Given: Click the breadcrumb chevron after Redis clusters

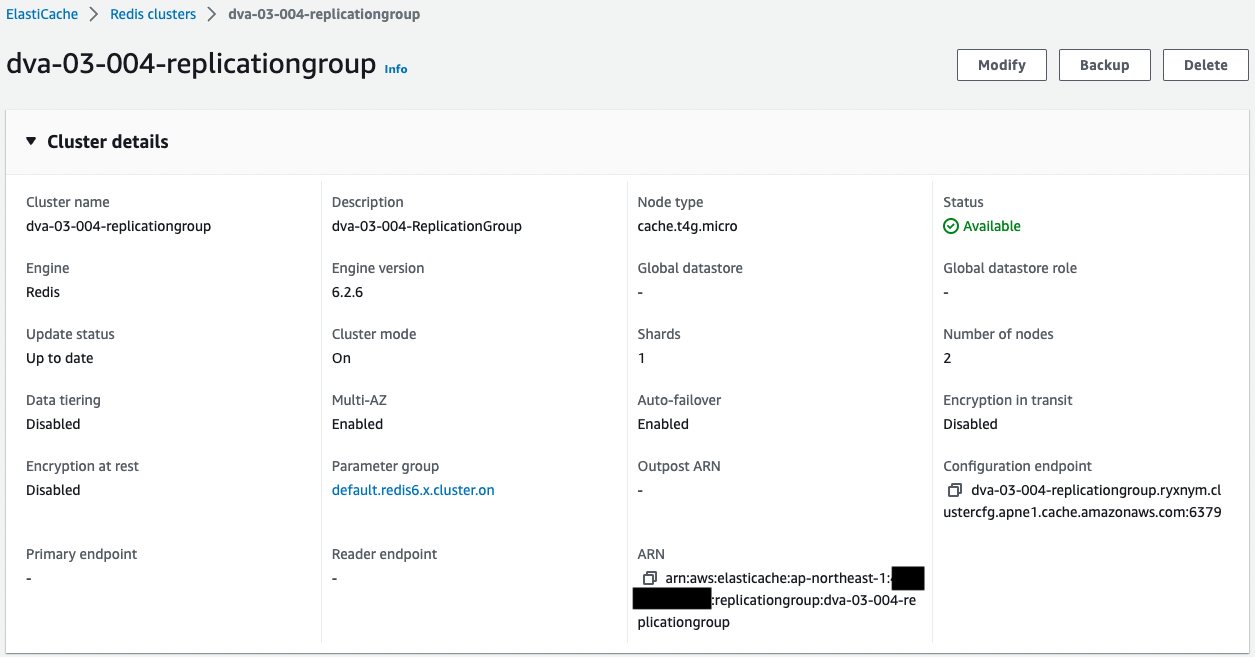Looking at the screenshot, I should (x=212, y=15).
